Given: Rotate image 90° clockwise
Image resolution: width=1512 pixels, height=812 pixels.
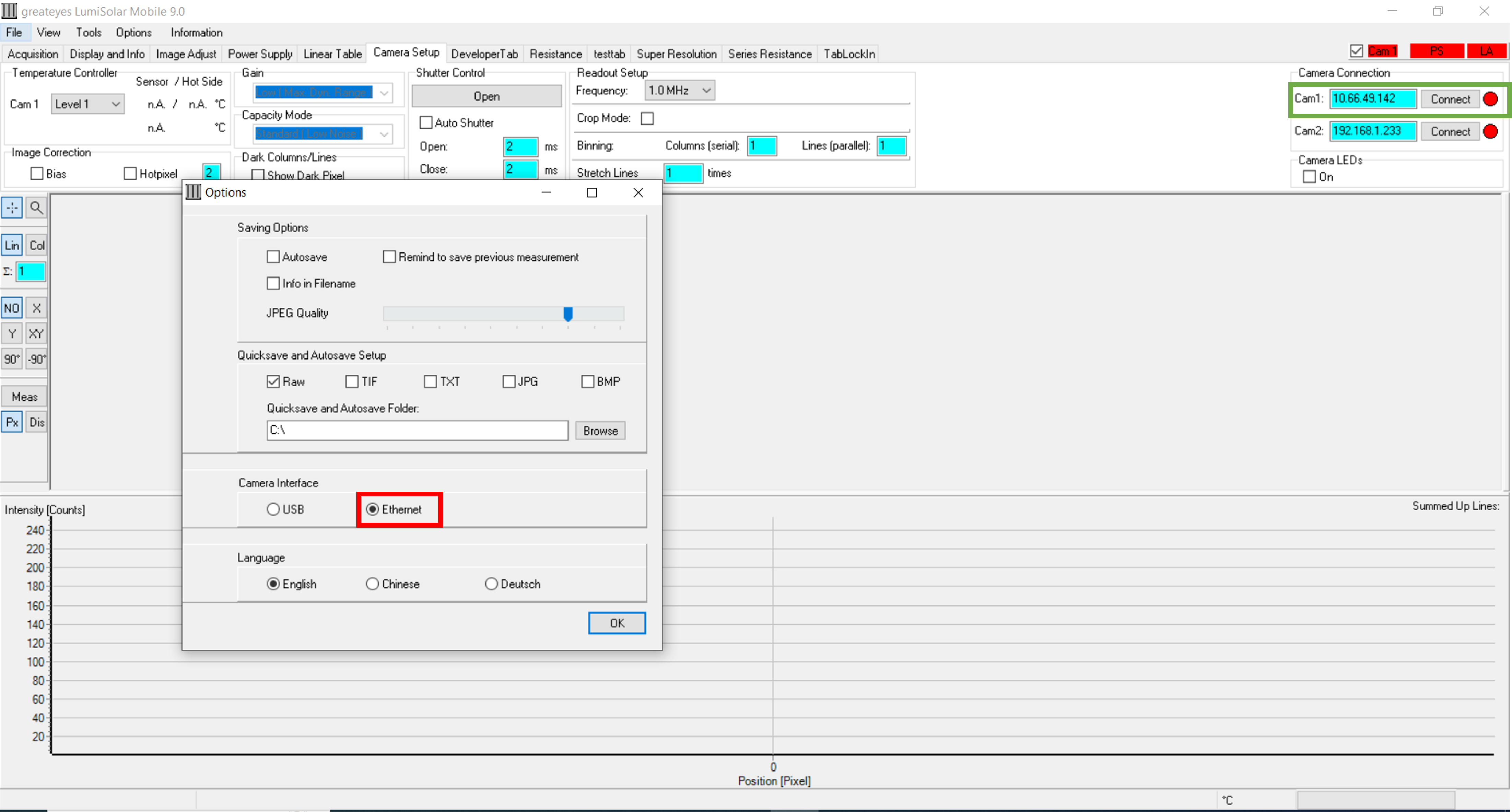Looking at the screenshot, I should pos(12,359).
